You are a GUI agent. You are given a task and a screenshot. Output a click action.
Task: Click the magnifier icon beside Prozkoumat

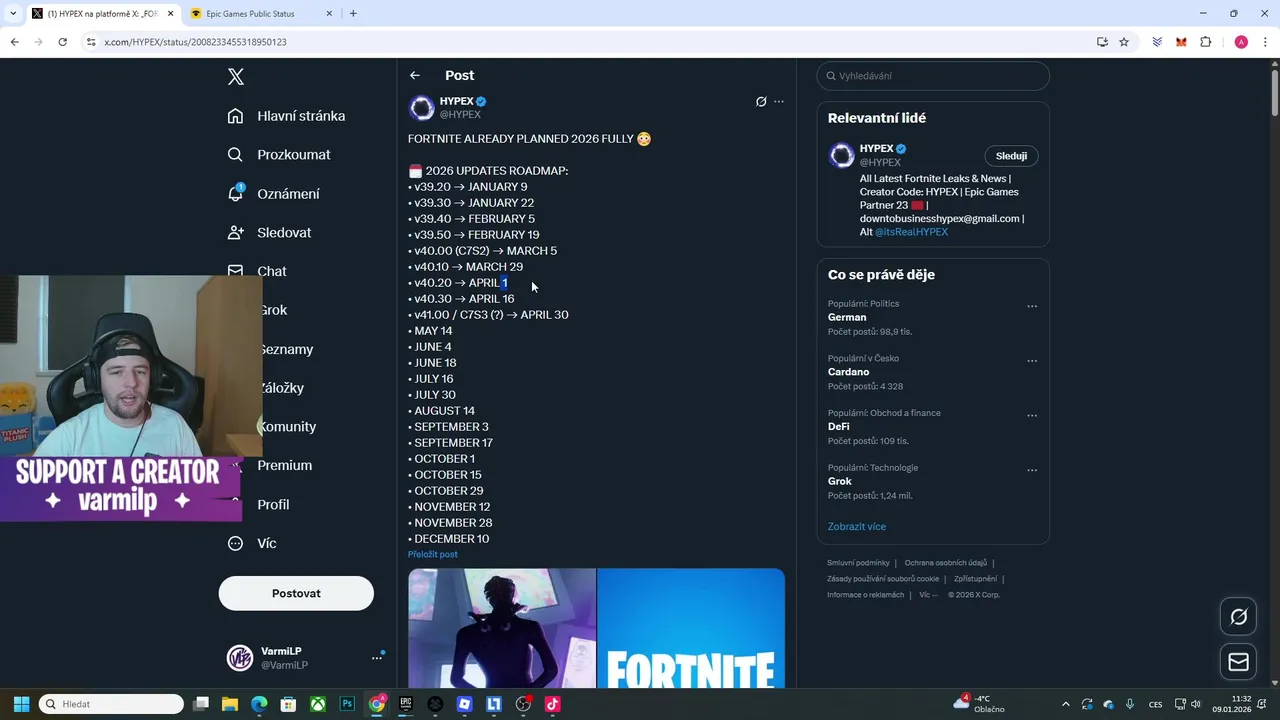coord(235,155)
